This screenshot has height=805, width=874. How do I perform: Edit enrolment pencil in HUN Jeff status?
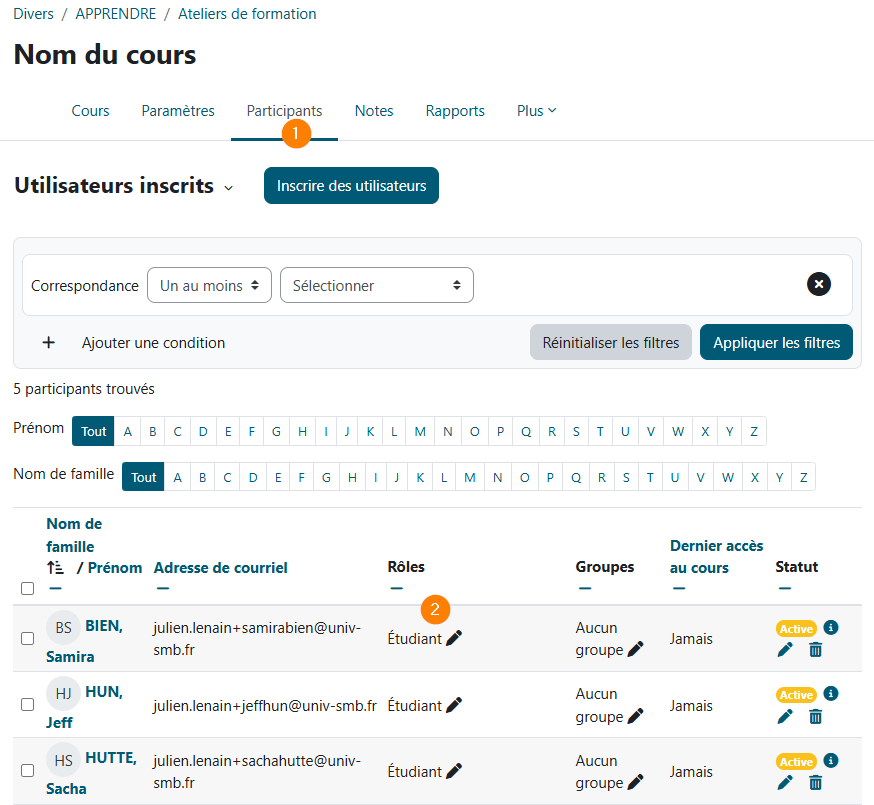pos(785,716)
